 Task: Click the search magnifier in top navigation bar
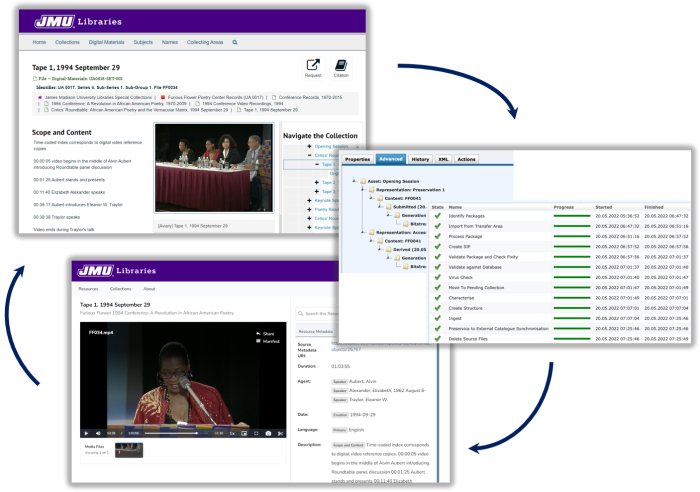(235, 42)
